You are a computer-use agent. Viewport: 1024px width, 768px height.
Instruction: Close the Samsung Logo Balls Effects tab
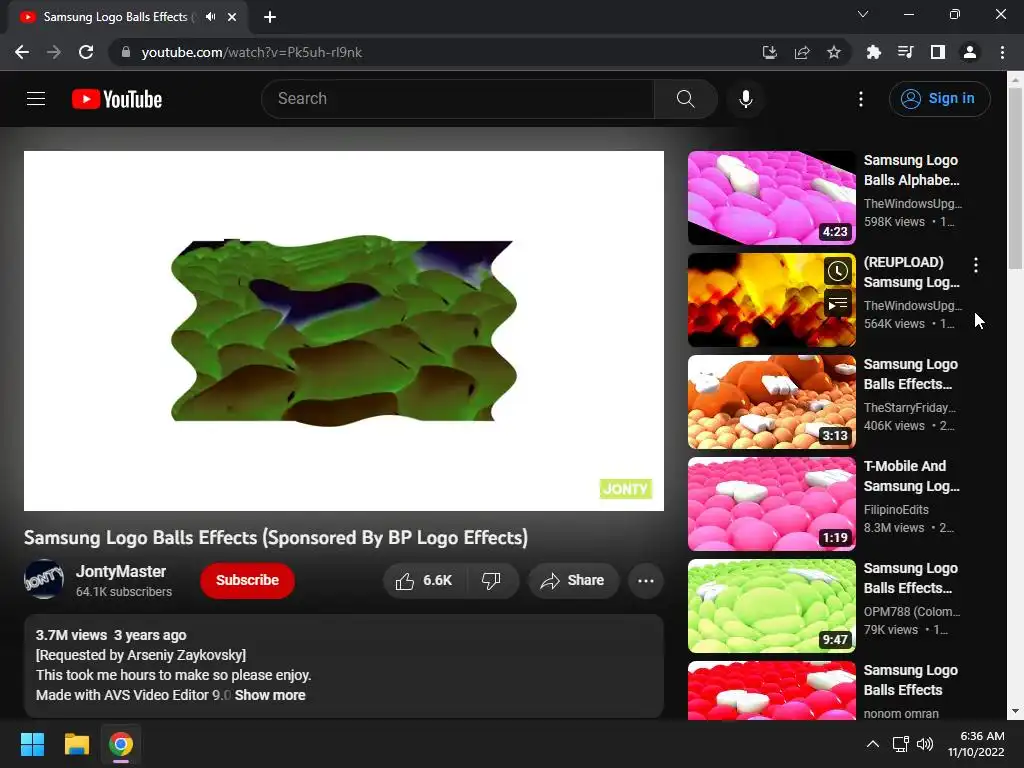[x=232, y=17]
